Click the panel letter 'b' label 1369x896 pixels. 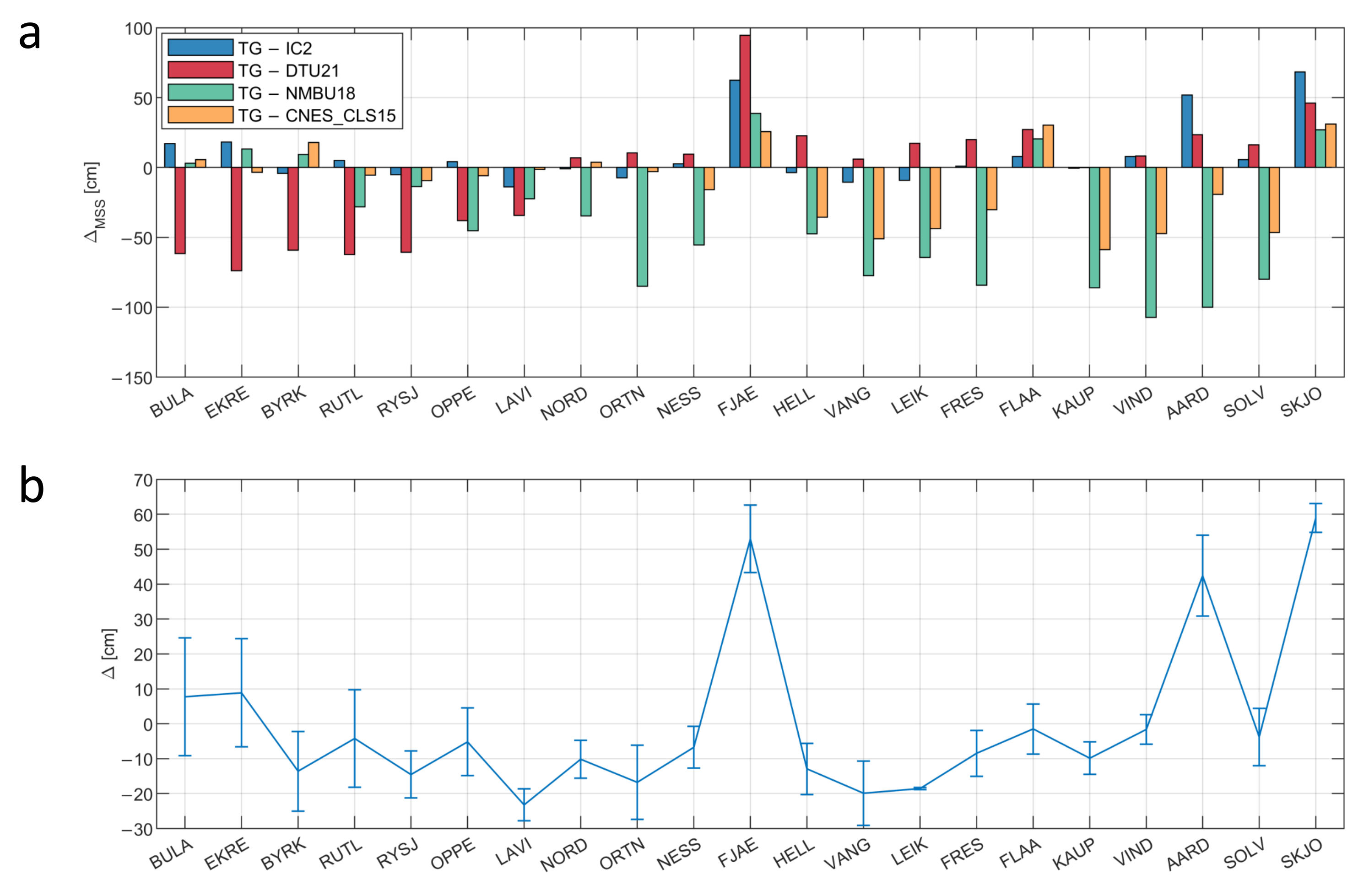point(32,485)
